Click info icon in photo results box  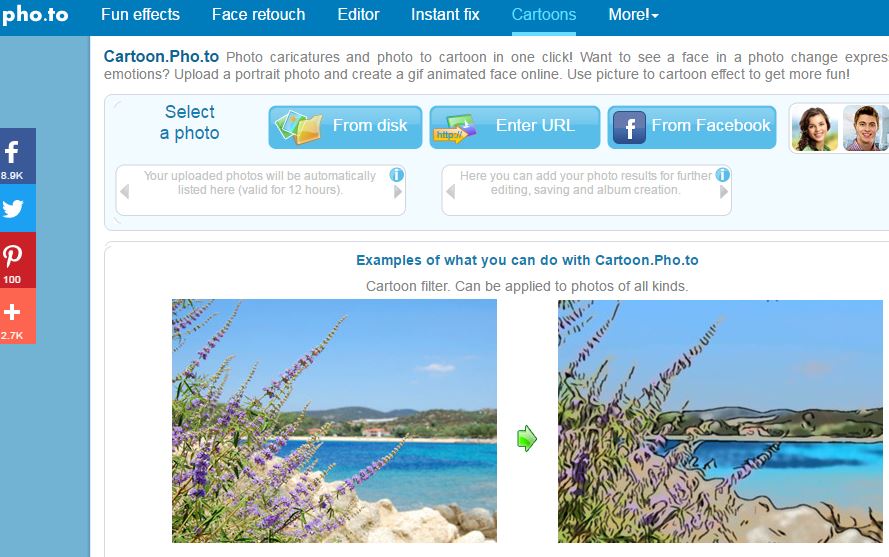coord(722,175)
